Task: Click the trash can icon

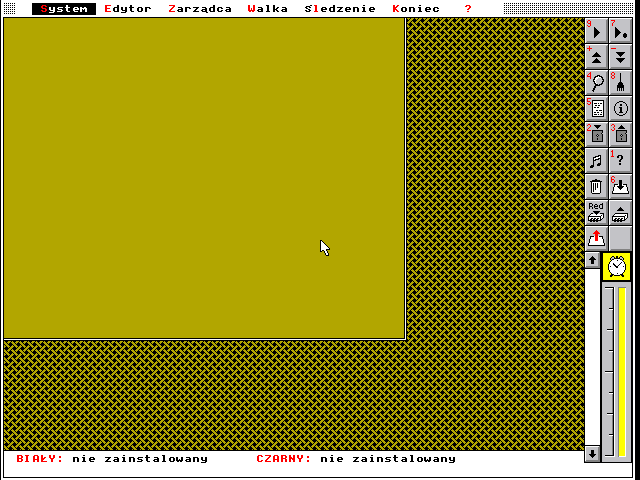Action: coord(596,186)
